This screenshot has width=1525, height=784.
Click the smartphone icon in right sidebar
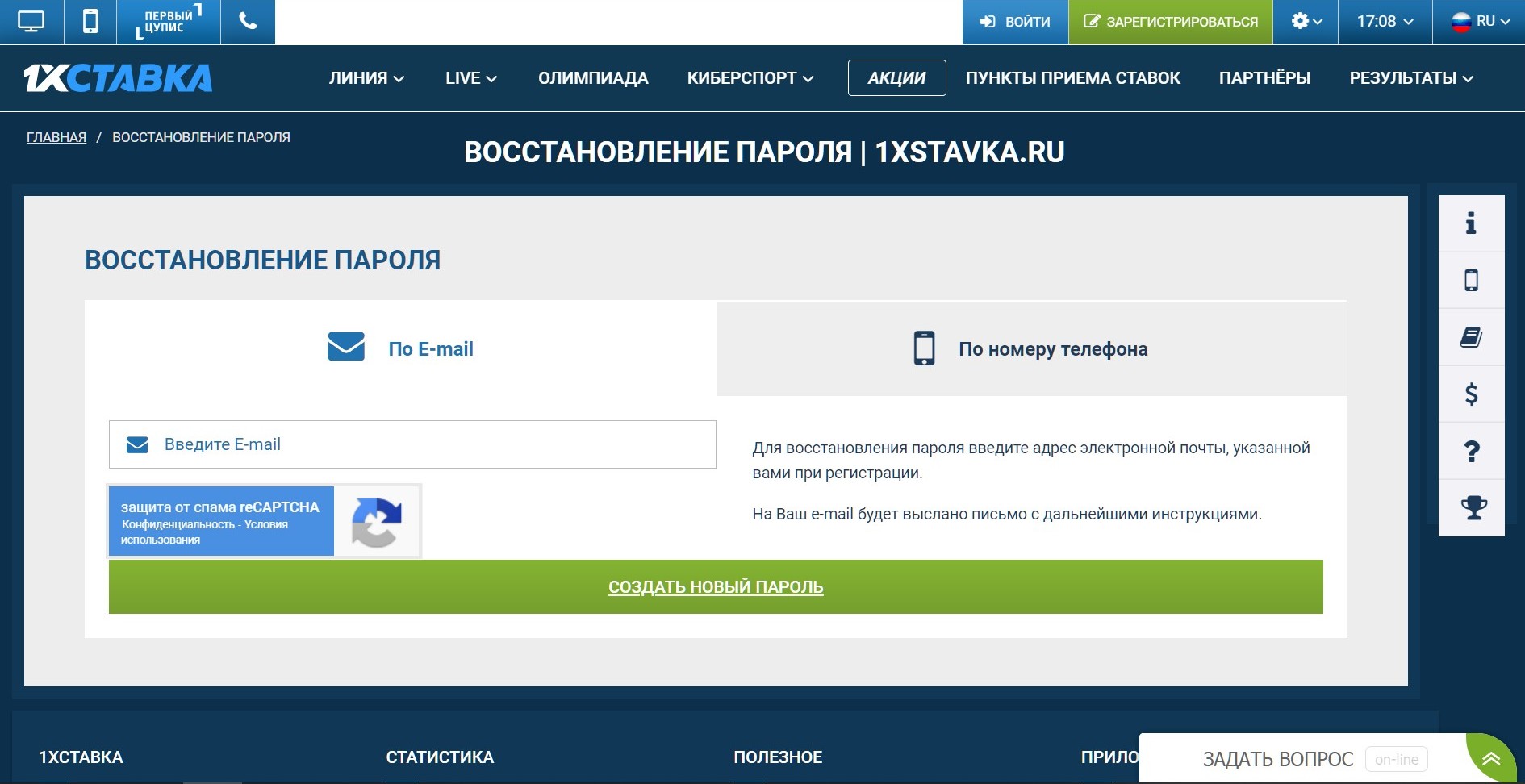[x=1471, y=281]
